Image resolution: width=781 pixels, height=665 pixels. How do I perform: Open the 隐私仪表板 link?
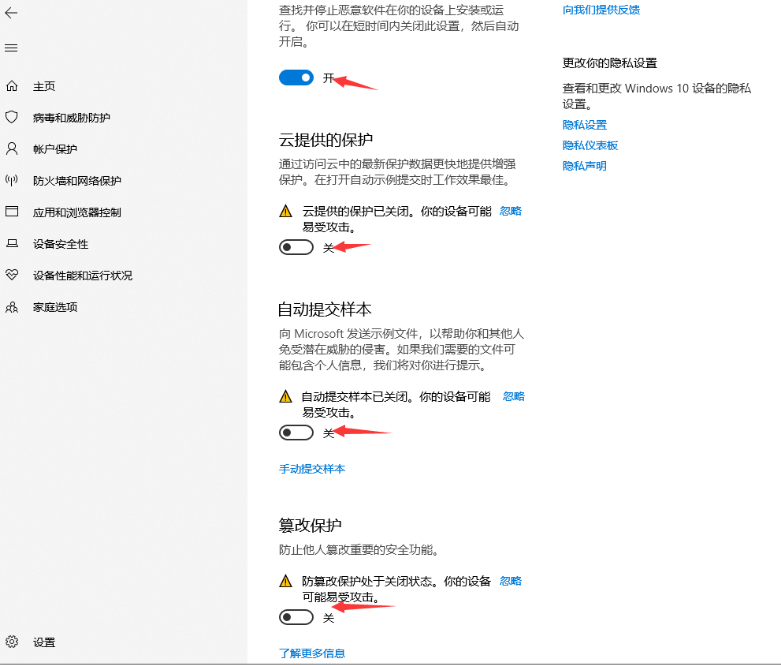(x=590, y=145)
